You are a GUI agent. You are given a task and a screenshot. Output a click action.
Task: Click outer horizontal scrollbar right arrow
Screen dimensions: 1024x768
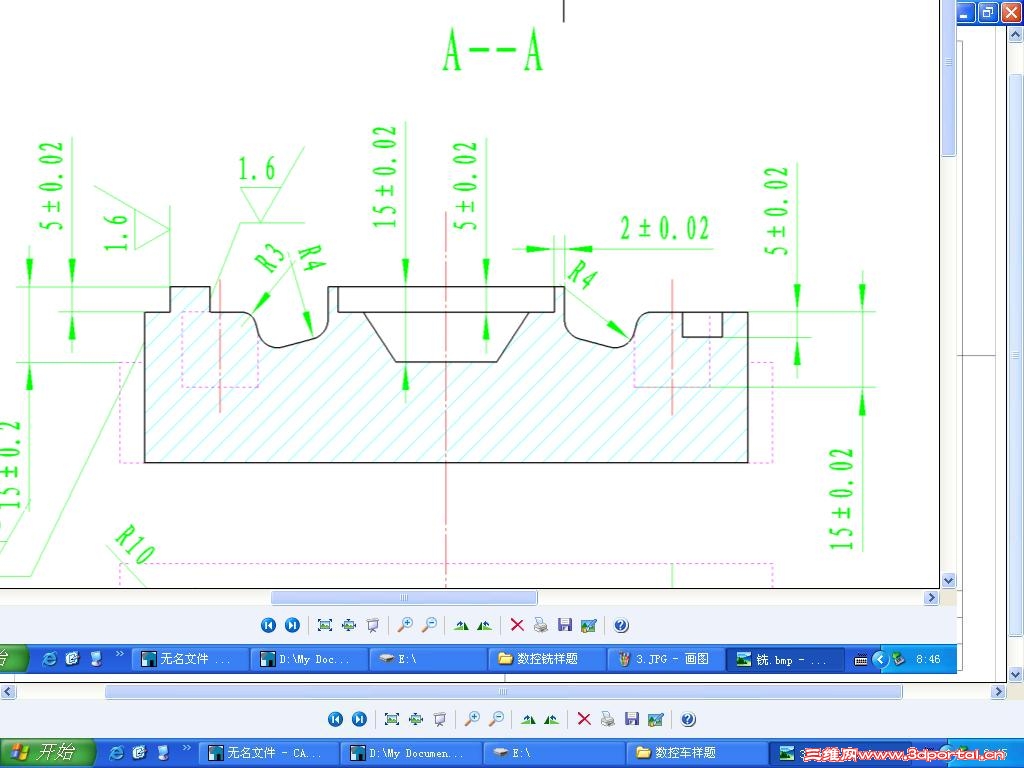click(x=998, y=692)
